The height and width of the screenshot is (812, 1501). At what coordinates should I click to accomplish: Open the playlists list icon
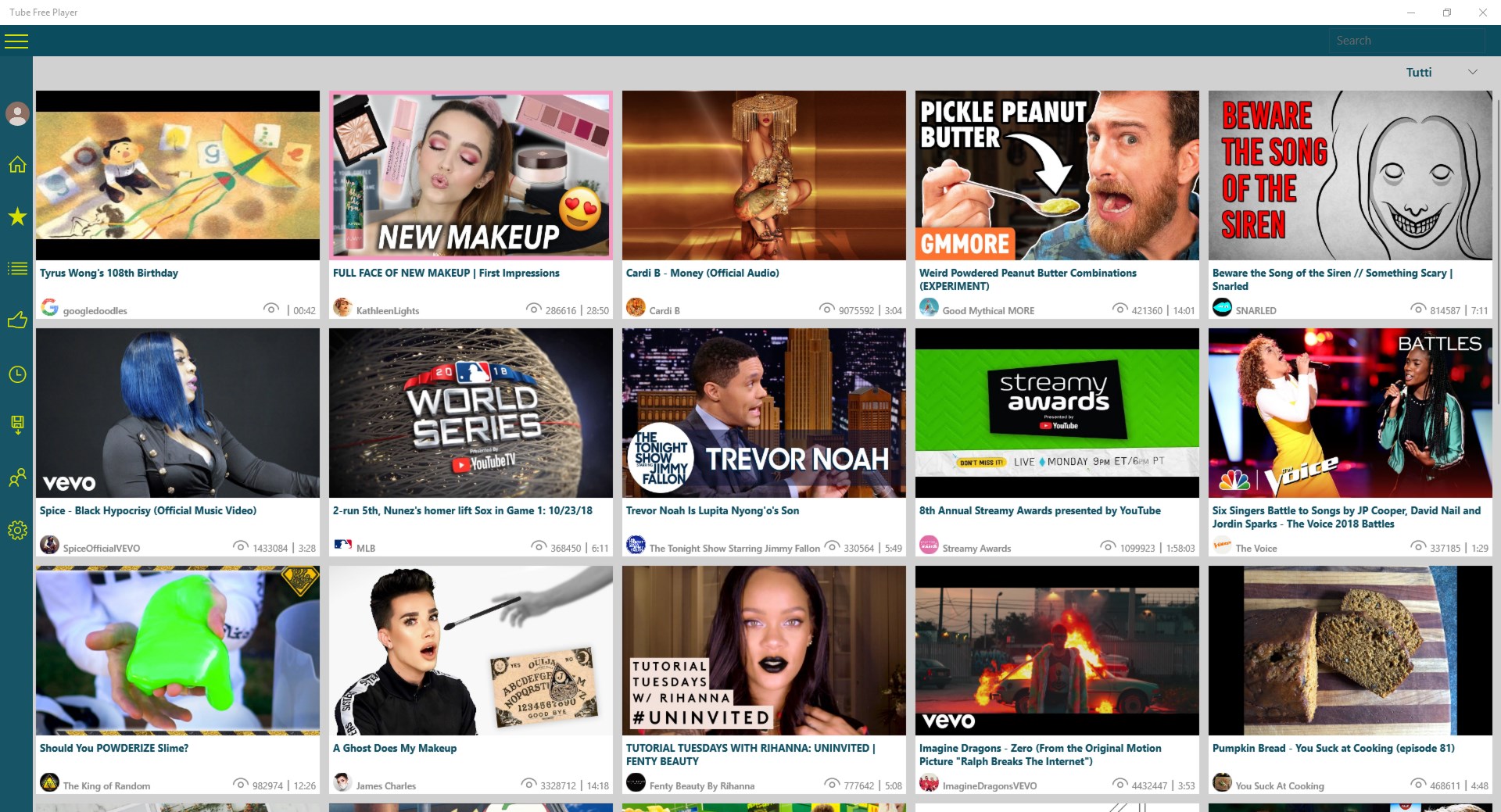click(x=17, y=269)
